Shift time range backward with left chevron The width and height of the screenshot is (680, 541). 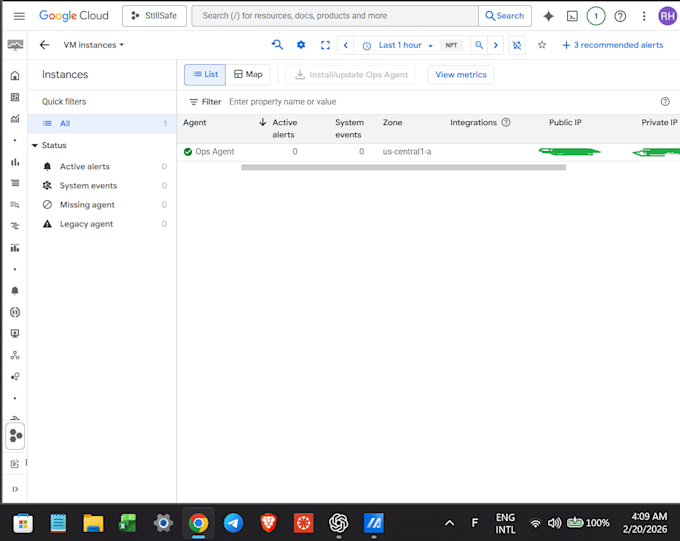pyautogui.click(x=346, y=45)
